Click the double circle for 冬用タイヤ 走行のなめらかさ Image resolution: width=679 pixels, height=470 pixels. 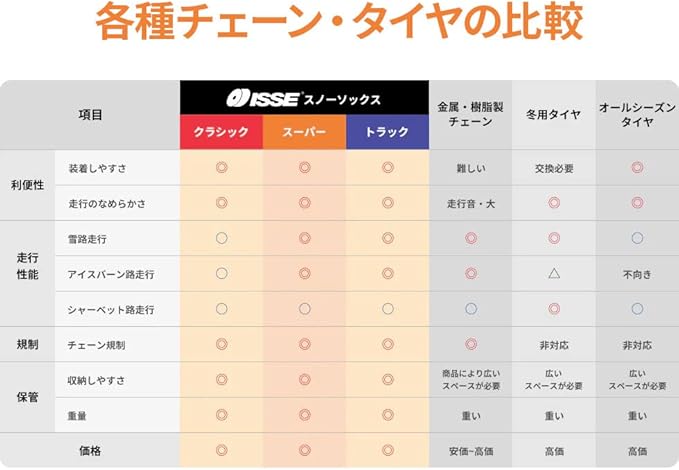(x=554, y=203)
